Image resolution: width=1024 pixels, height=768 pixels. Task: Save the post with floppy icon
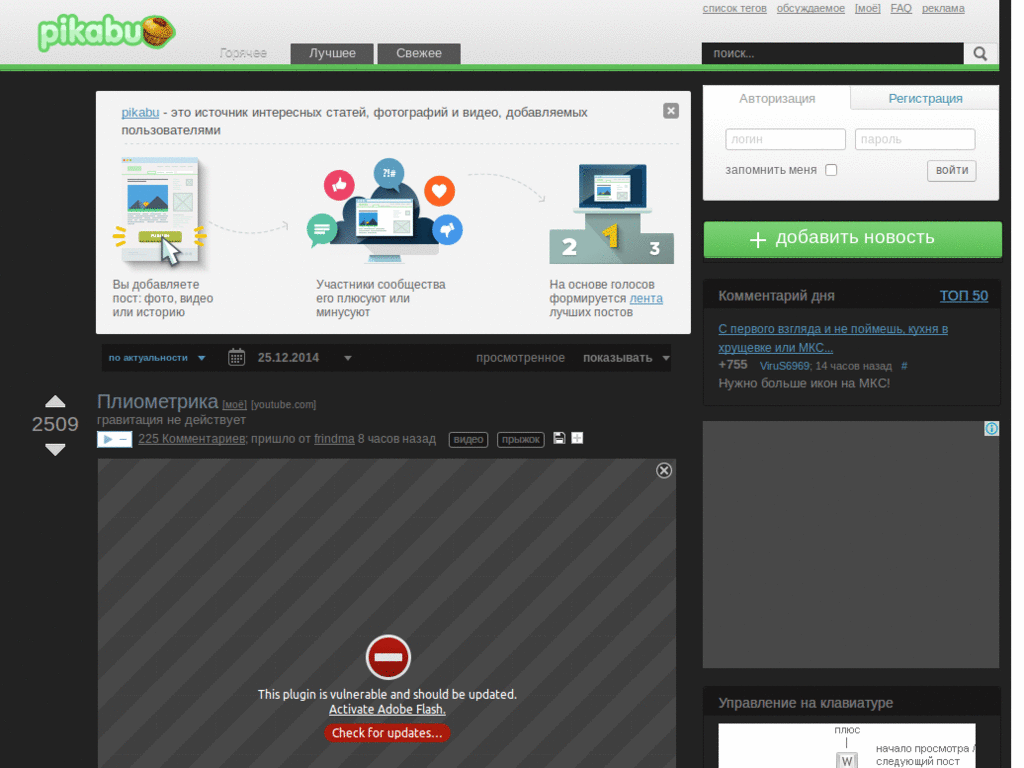(x=559, y=438)
